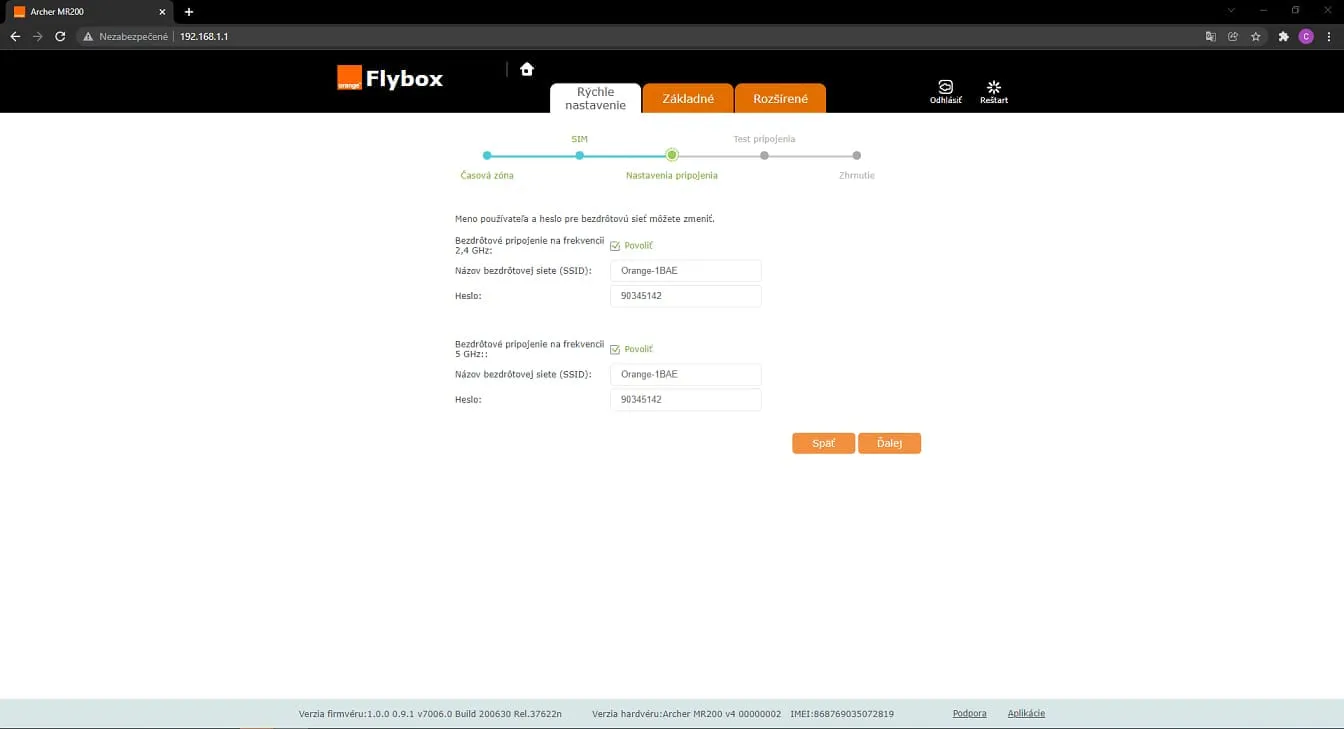
Task: Go to the router home icon
Action: (x=527, y=69)
